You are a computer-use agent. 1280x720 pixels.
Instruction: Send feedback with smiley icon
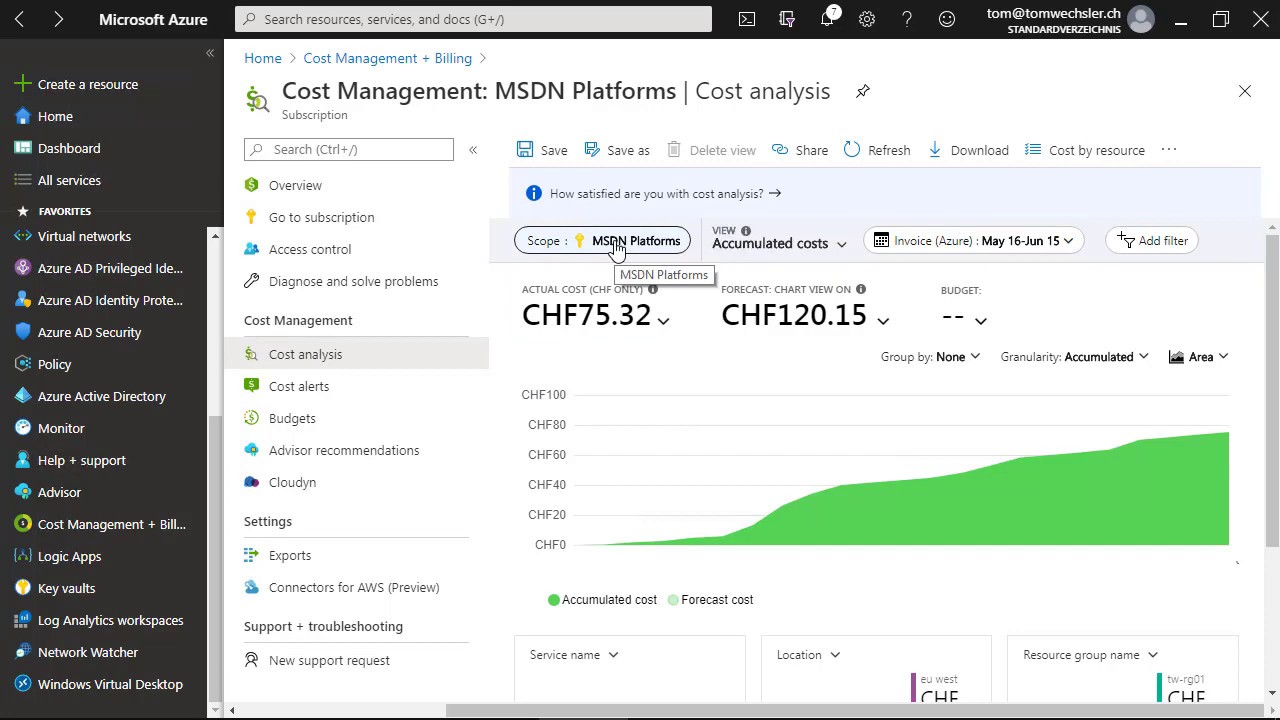(947, 19)
